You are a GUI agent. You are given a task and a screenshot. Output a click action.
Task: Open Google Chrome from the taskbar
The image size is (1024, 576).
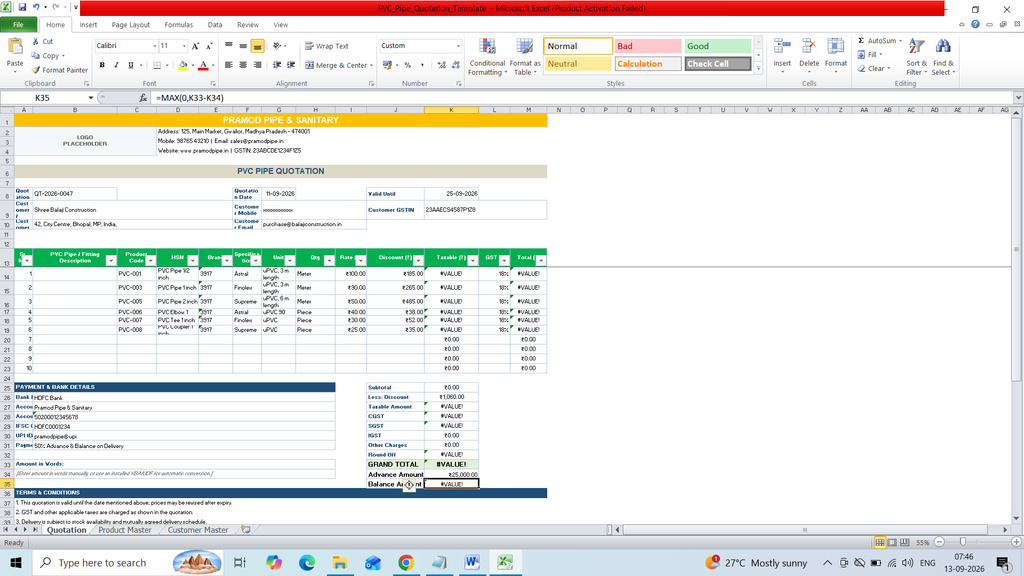(x=406, y=562)
